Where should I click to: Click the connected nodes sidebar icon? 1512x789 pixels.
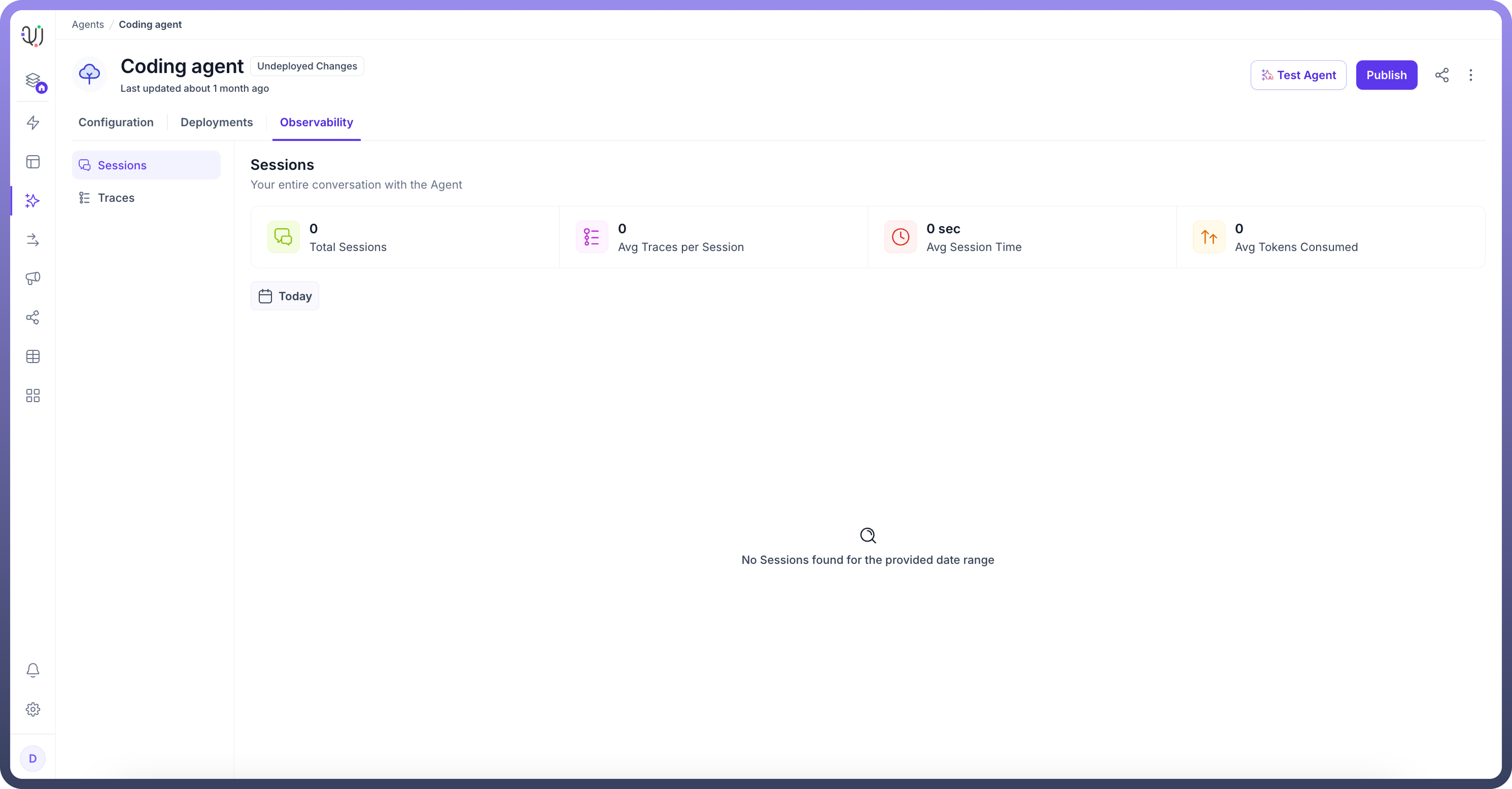pyautogui.click(x=33, y=317)
